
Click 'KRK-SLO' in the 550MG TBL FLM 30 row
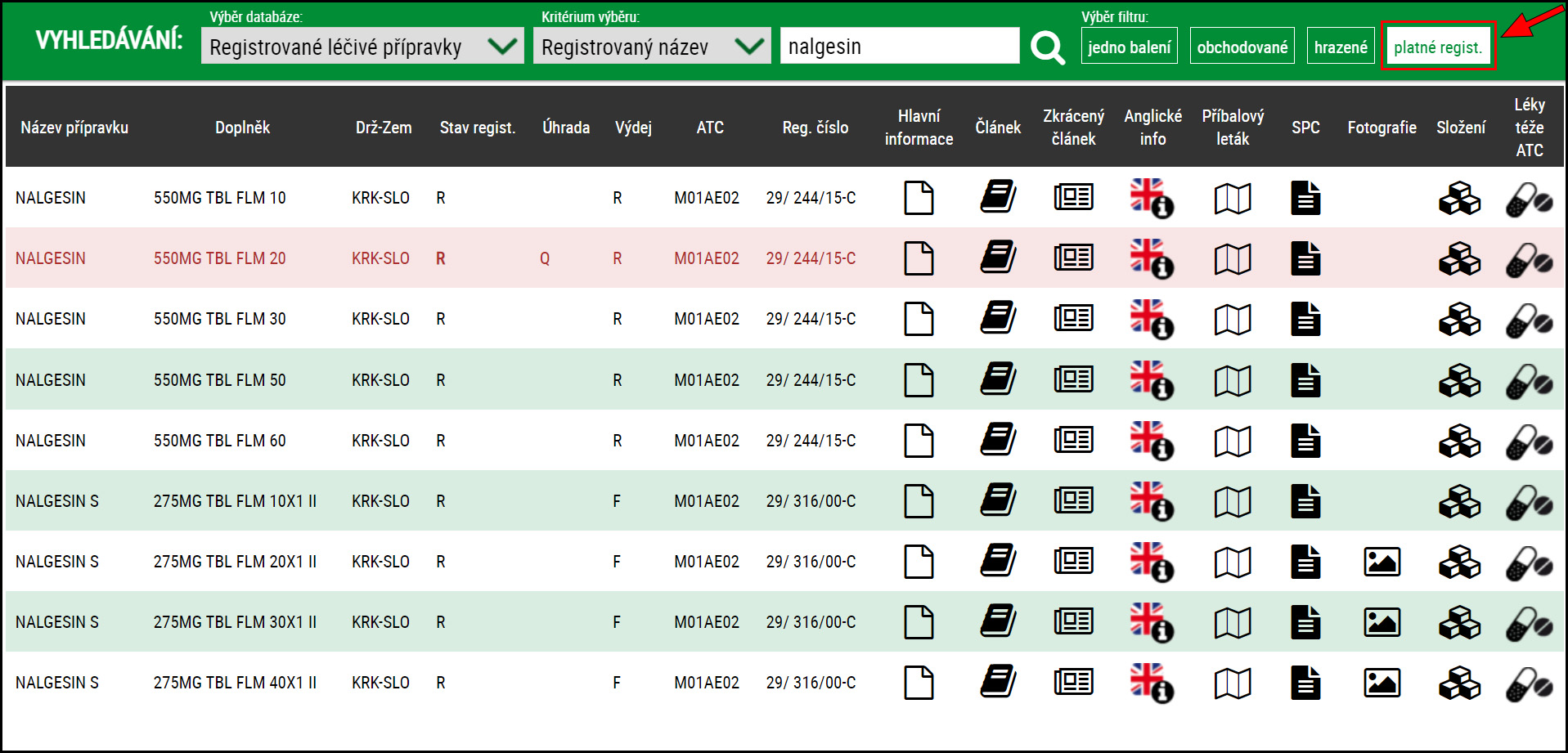[380, 319]
